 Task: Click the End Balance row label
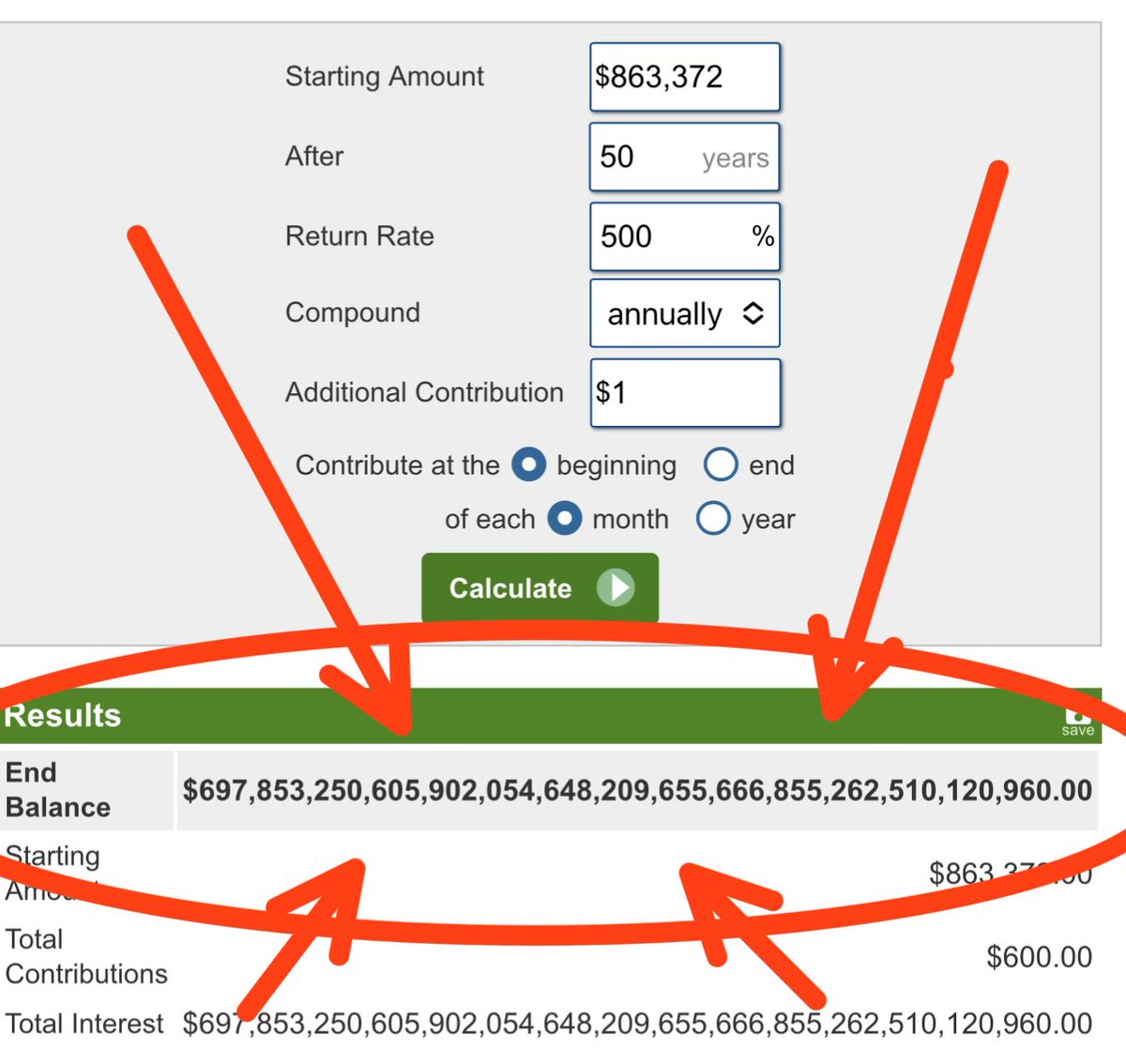tap(58, 789)
